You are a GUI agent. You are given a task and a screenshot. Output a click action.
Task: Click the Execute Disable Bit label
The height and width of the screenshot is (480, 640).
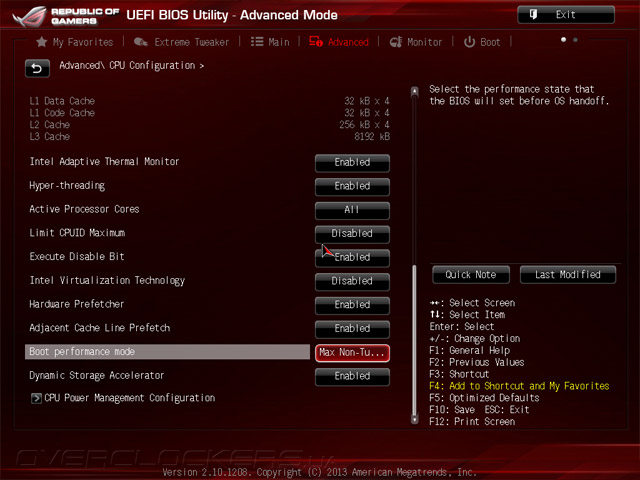coord(77,256)
